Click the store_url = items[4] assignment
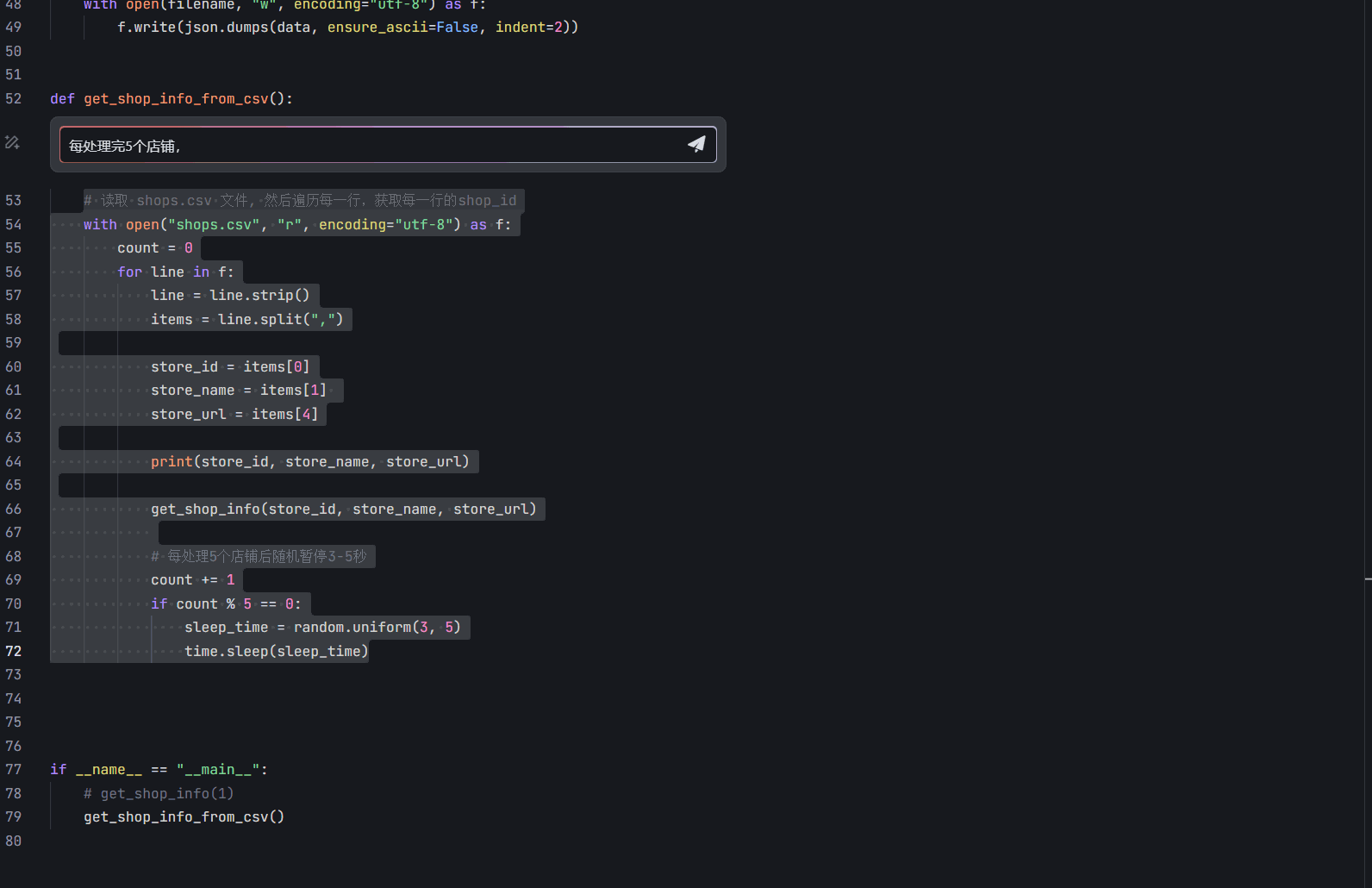The width and height of the screenshot is (1372, 888). pyautogui.click(x=234, y=415)
